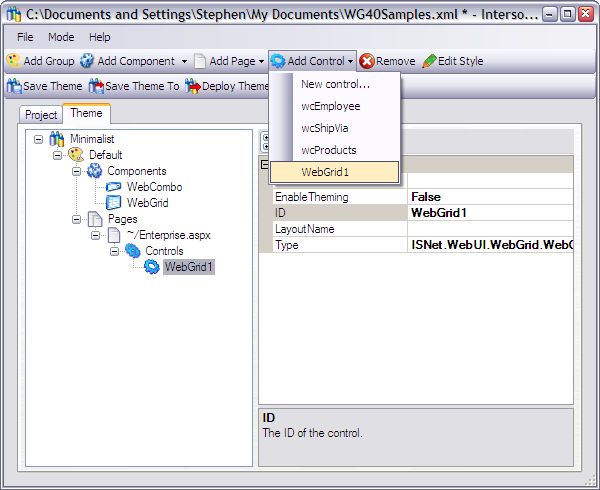Click the Add Component gear icon

[87, 61]
